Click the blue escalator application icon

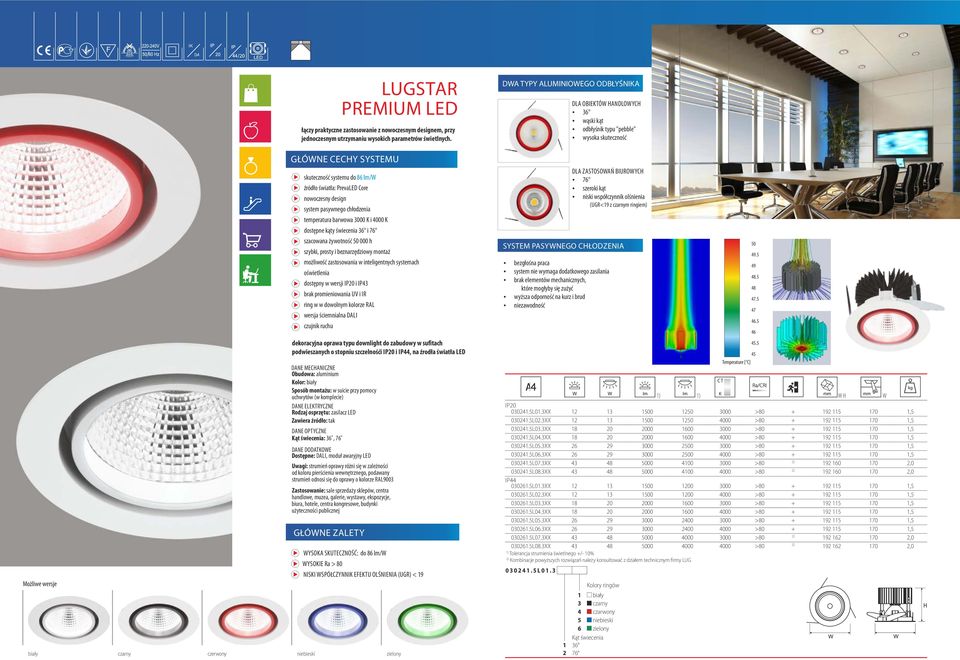[255, 199]
